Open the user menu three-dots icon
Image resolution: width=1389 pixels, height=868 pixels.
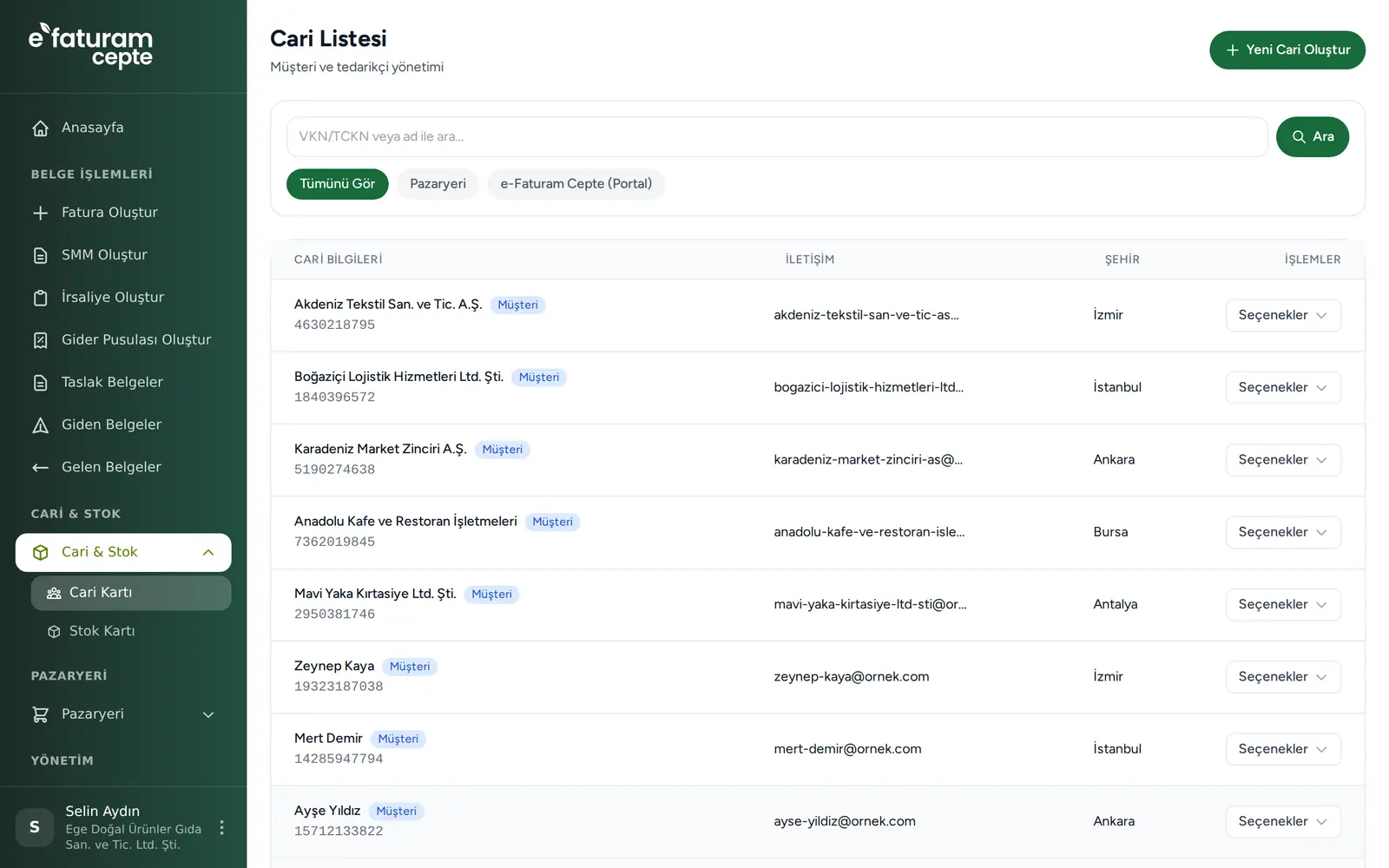tap(222, 828)
